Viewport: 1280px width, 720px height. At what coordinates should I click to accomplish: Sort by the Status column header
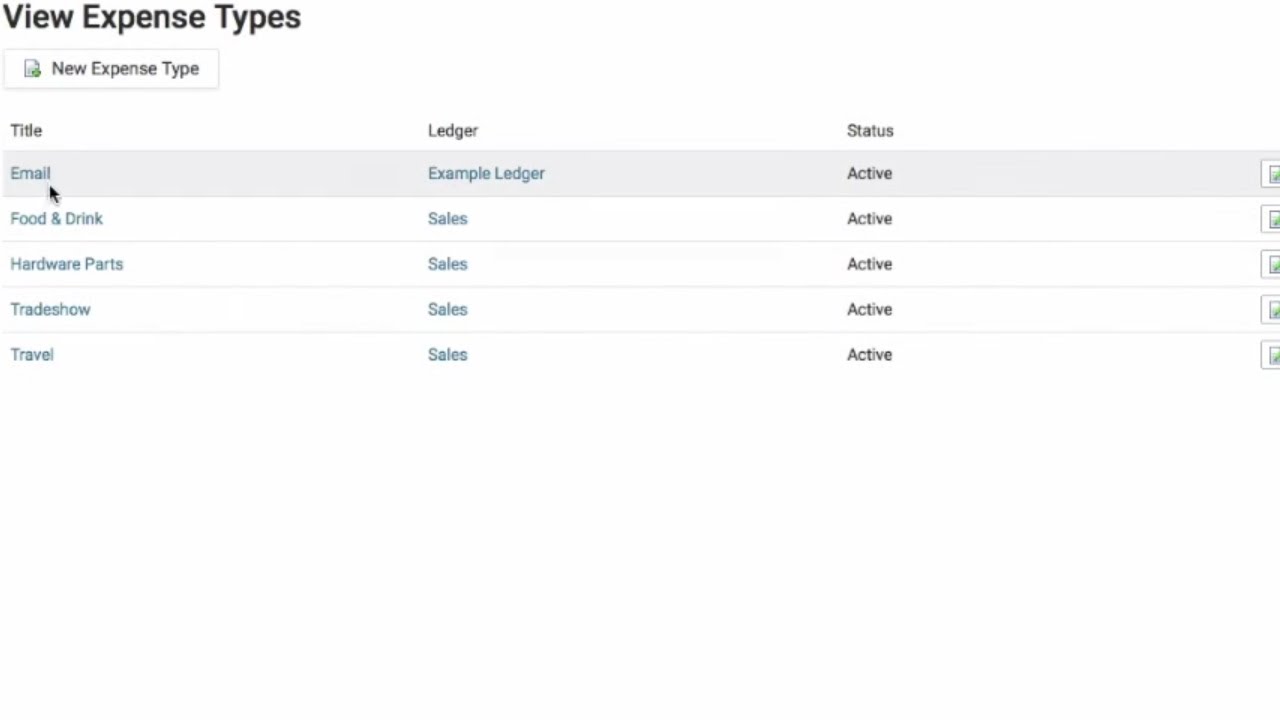tap(870, 130)
